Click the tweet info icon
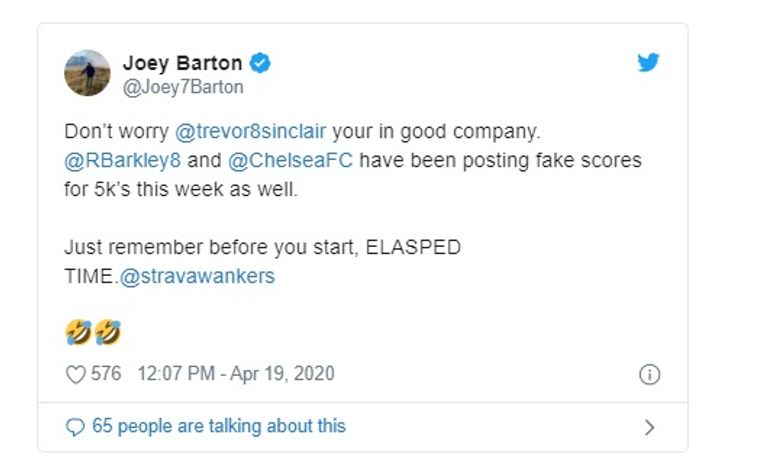Screen dimensions: 768x465 (x=648, y=374)
